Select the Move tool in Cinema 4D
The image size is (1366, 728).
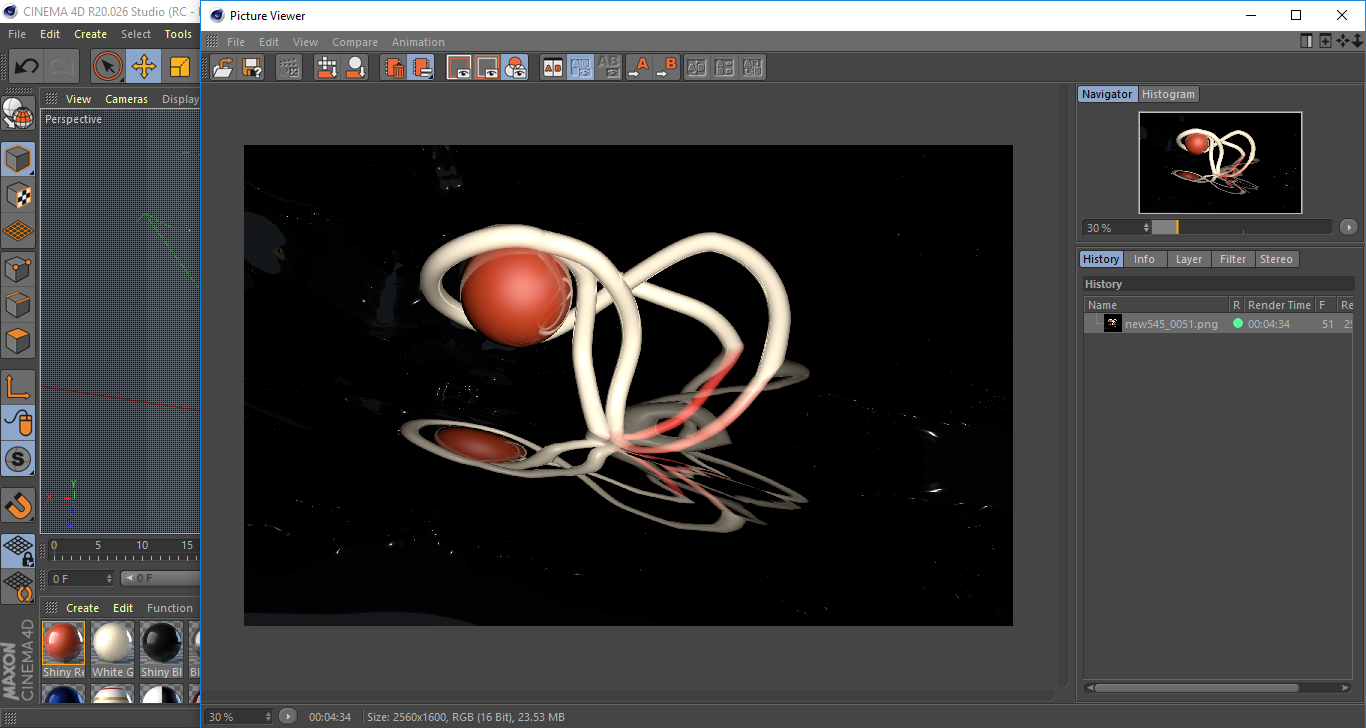pos(144,67)
